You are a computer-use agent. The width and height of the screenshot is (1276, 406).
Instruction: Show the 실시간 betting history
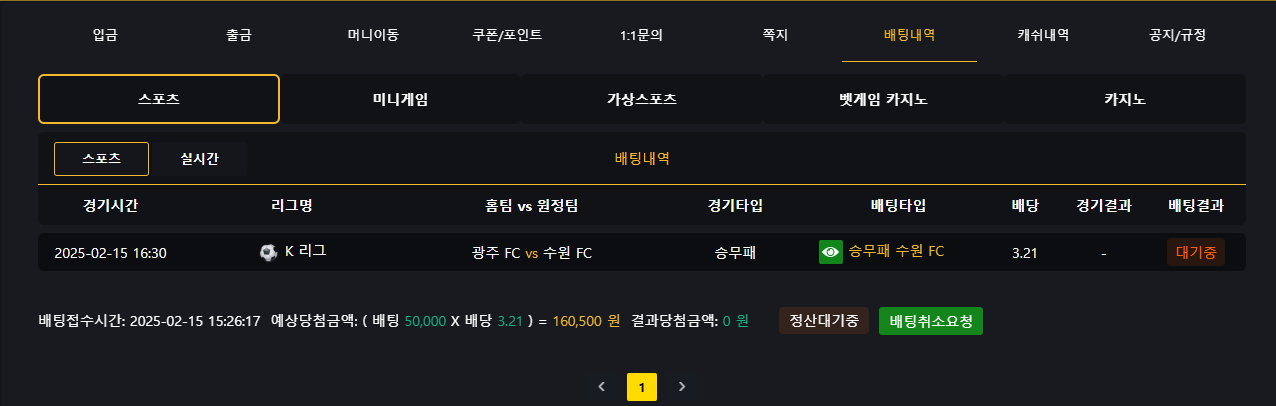(x=200, y=159)
